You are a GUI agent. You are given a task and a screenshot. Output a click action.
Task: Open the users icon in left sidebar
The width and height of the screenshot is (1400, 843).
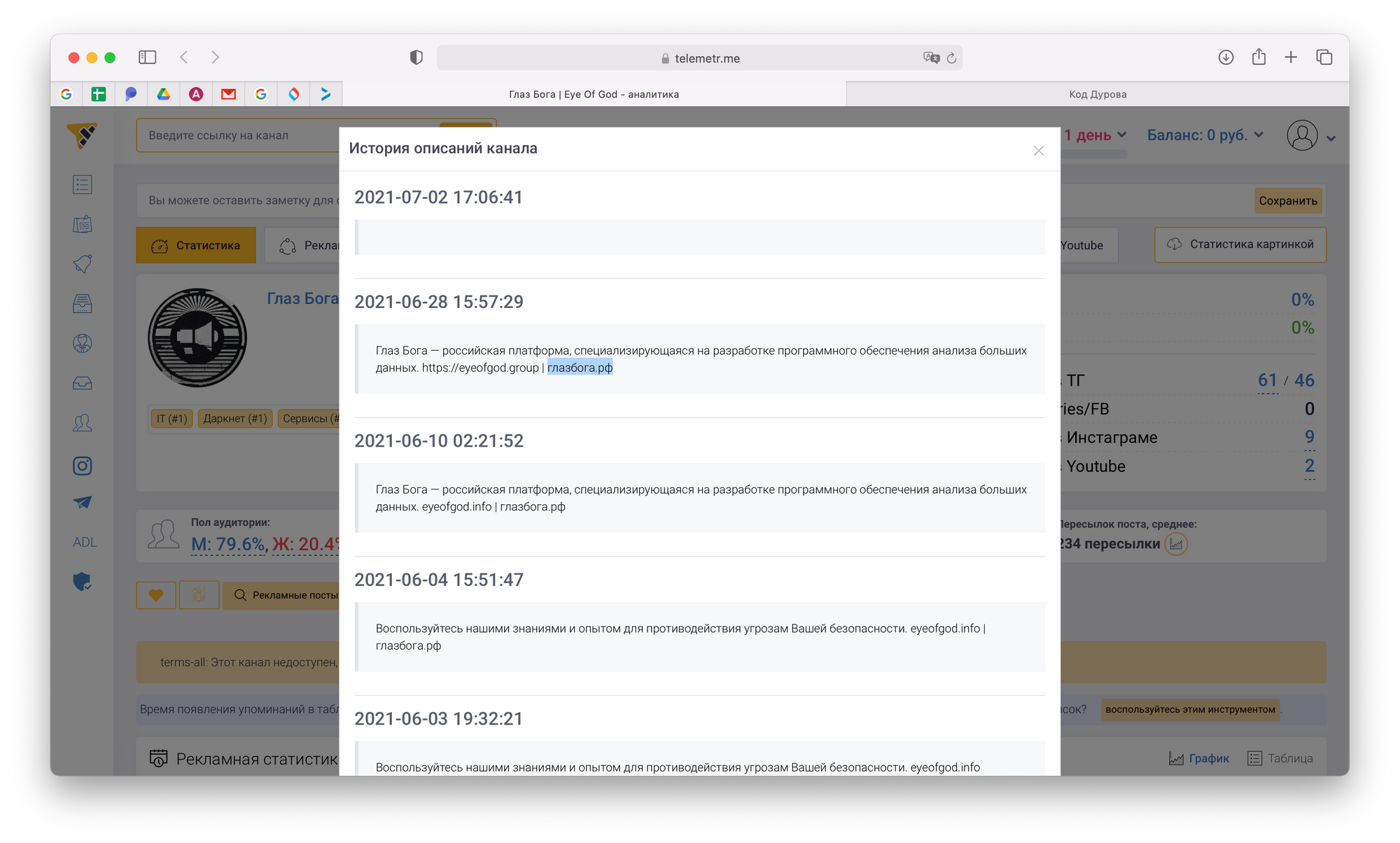tap(83, 423)
